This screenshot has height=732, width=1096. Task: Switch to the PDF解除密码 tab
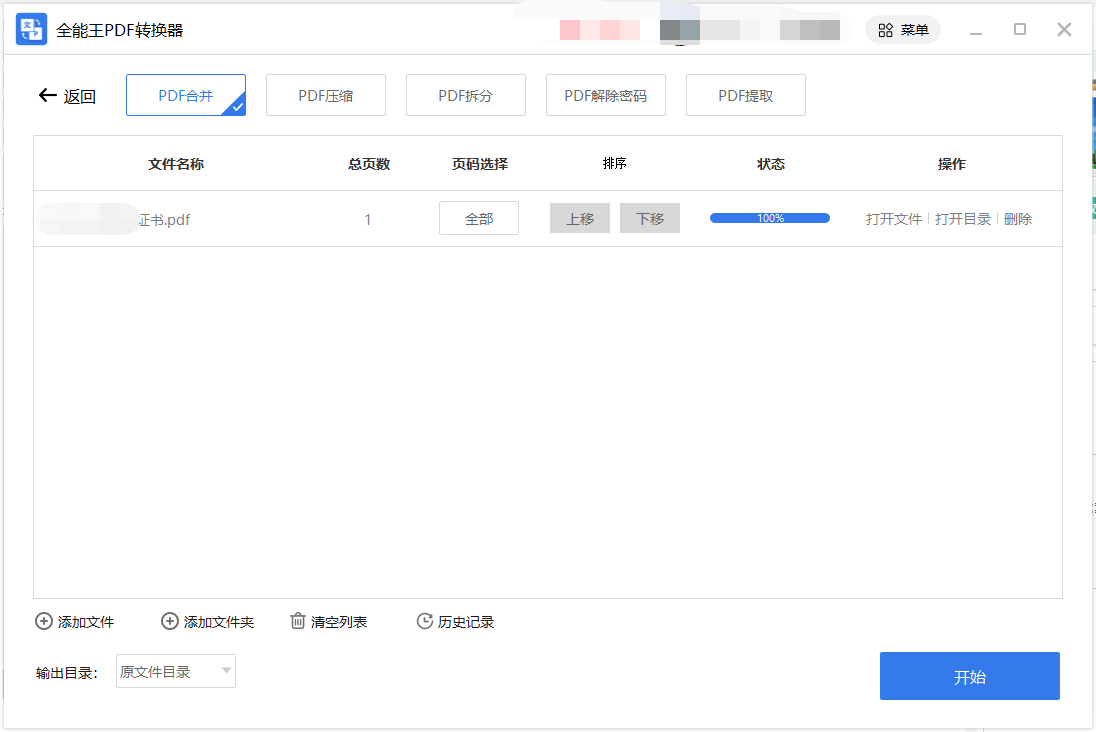(605, 94)
